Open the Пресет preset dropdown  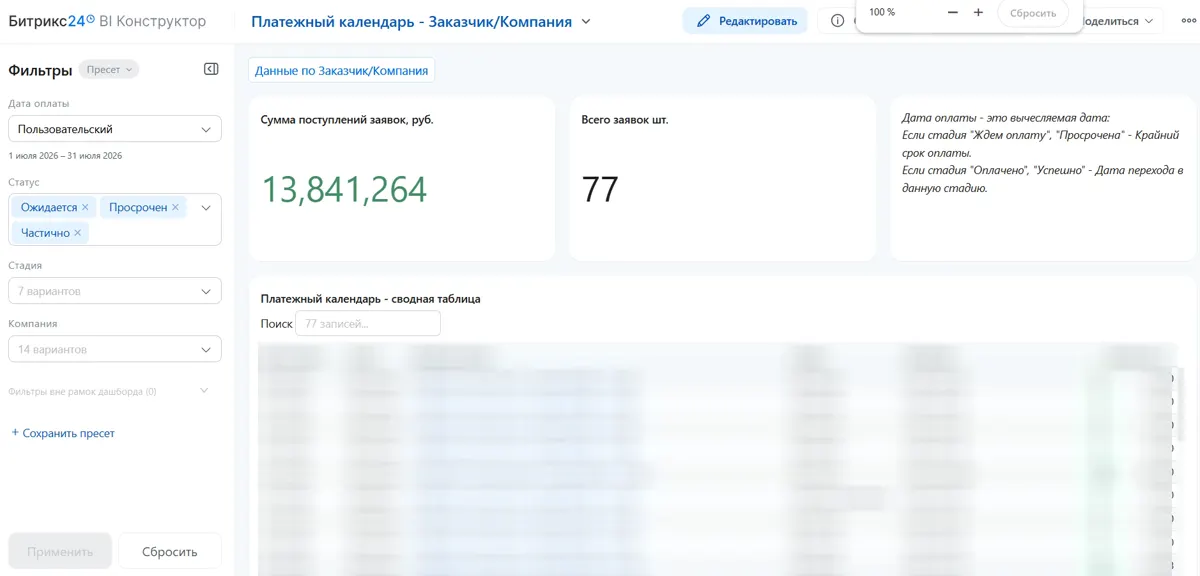[109, 70]
